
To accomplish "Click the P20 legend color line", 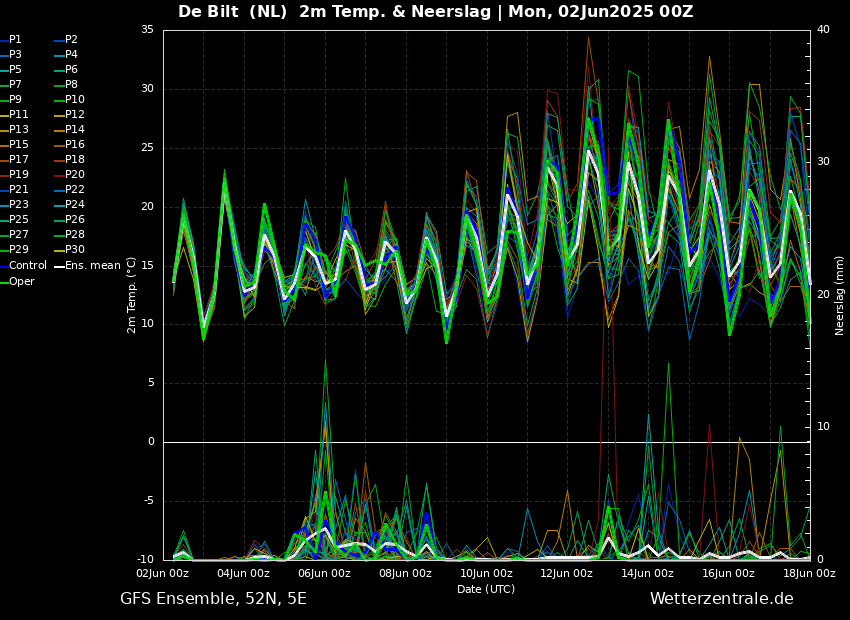I will [x=59, y=175].
